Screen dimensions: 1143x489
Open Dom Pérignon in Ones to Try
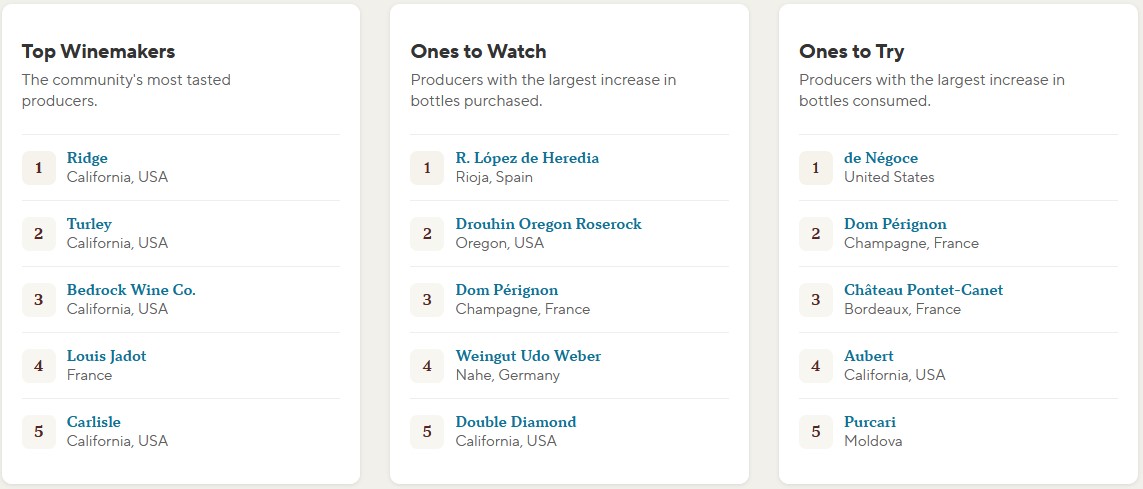895,224
